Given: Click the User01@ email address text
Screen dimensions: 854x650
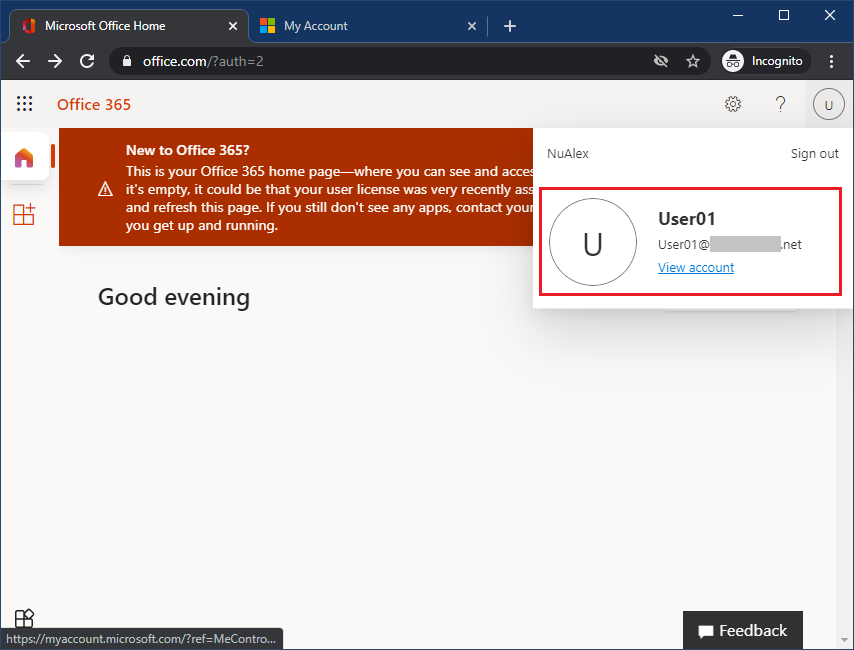Looking at the screenshot, I should point(730,245).
